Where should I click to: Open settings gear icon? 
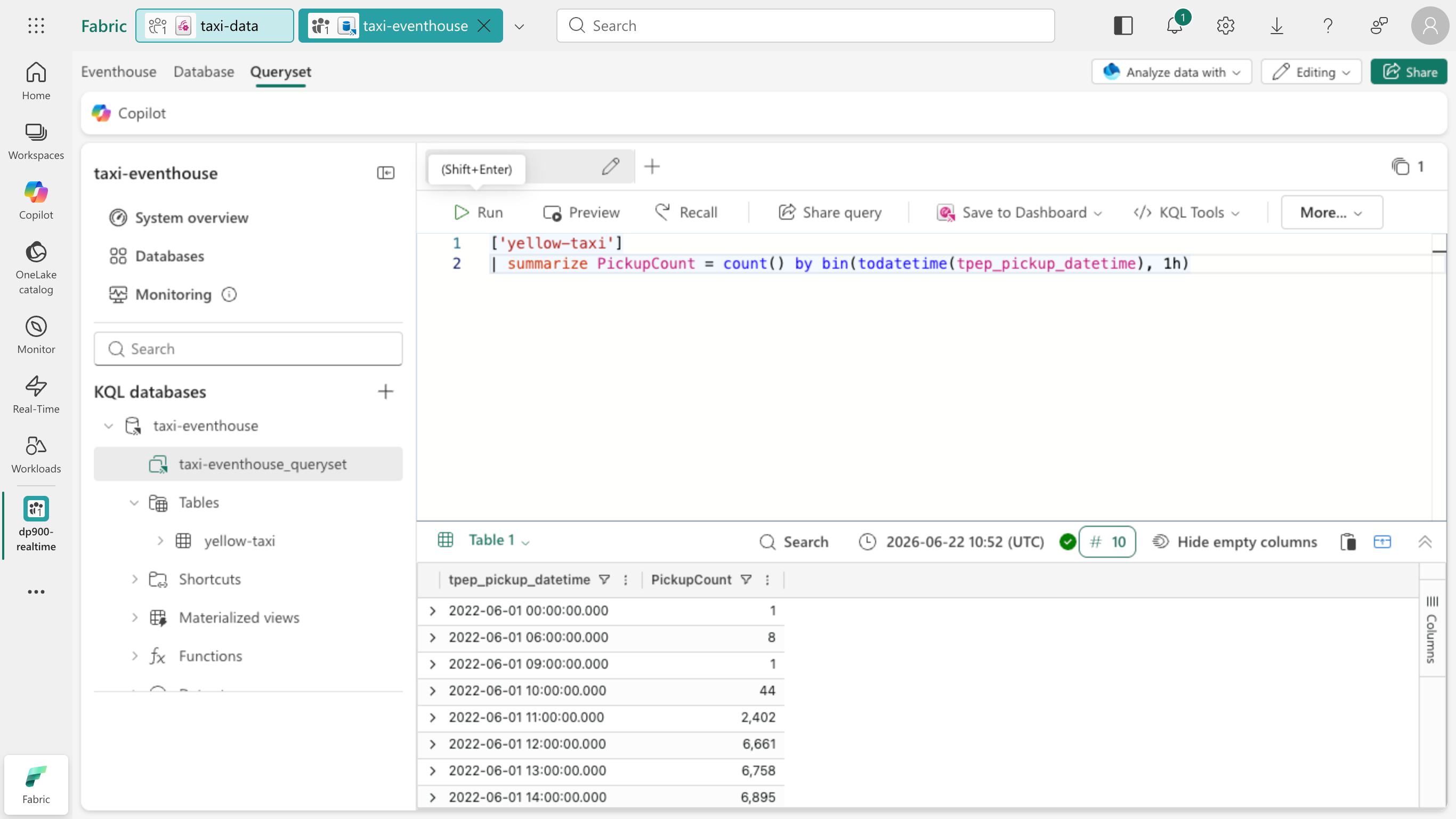pos(1225,26)
